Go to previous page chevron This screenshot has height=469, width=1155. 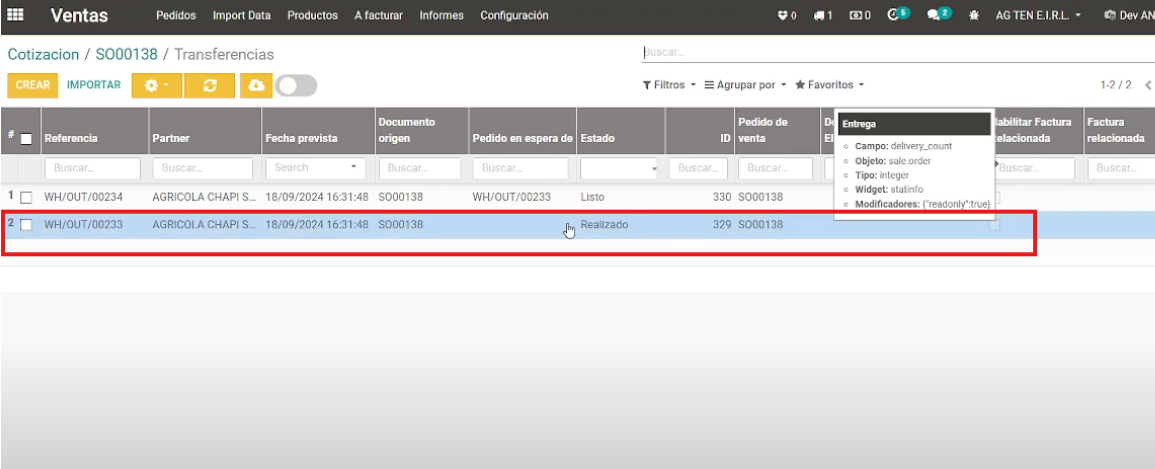click(1148, 85)
